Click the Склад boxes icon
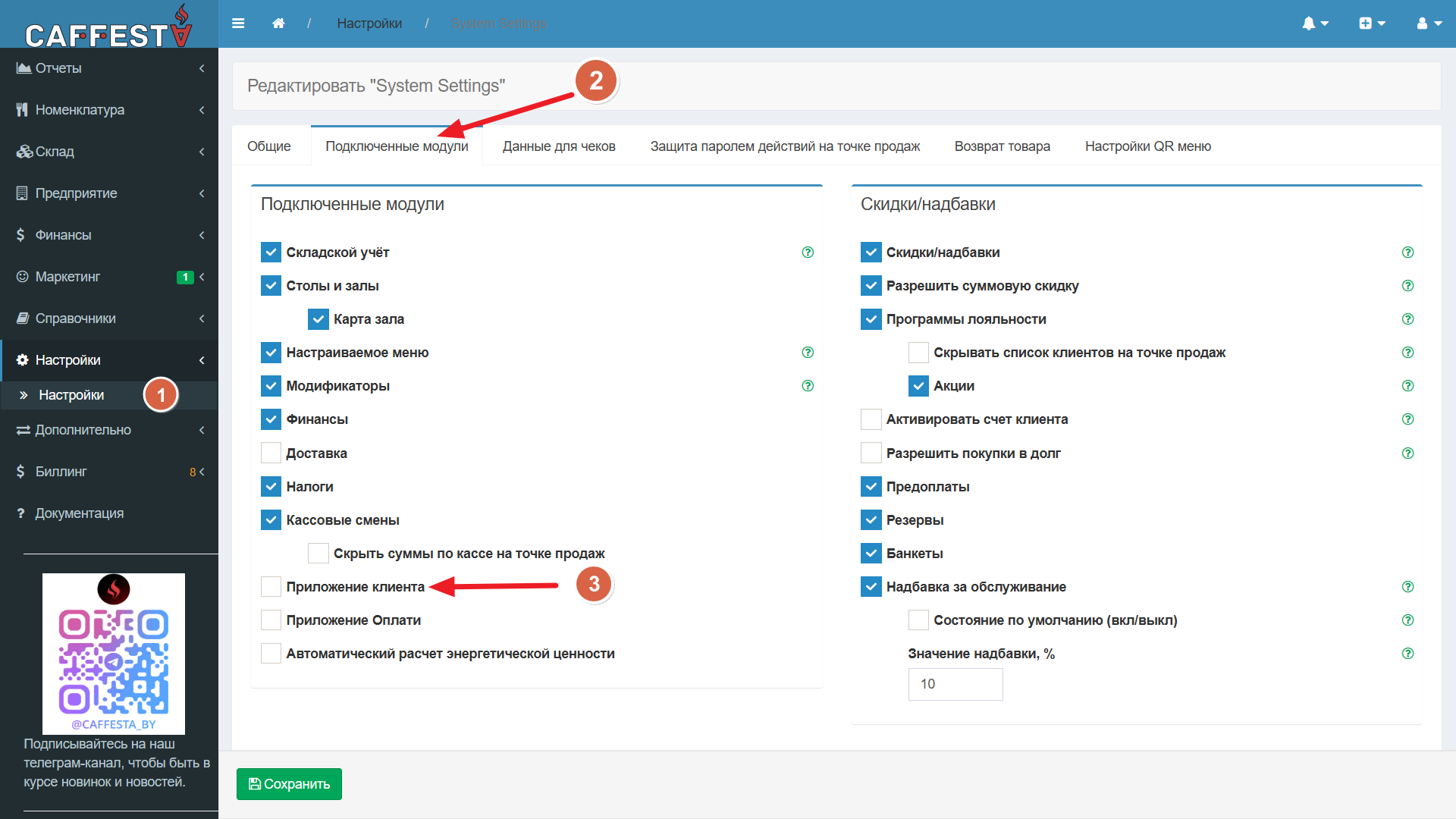 pyautogui.click(x=24, y=152)
